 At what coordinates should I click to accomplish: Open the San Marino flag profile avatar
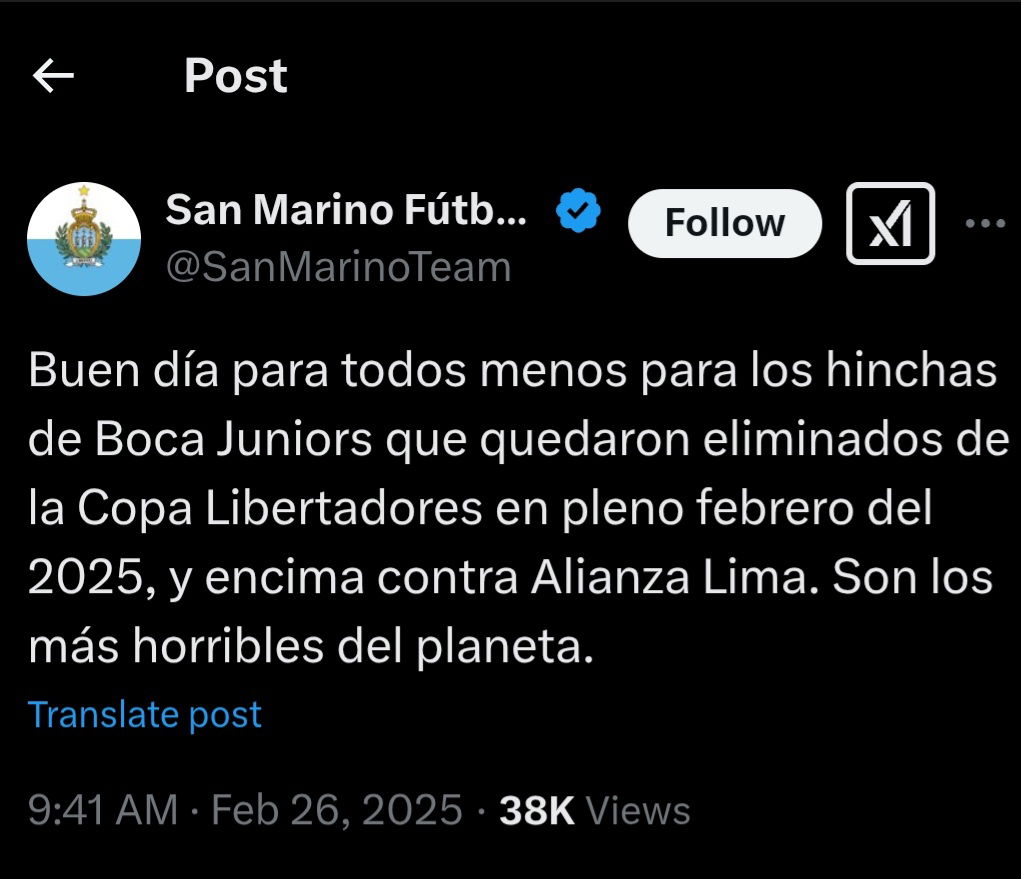pos(84,239)
